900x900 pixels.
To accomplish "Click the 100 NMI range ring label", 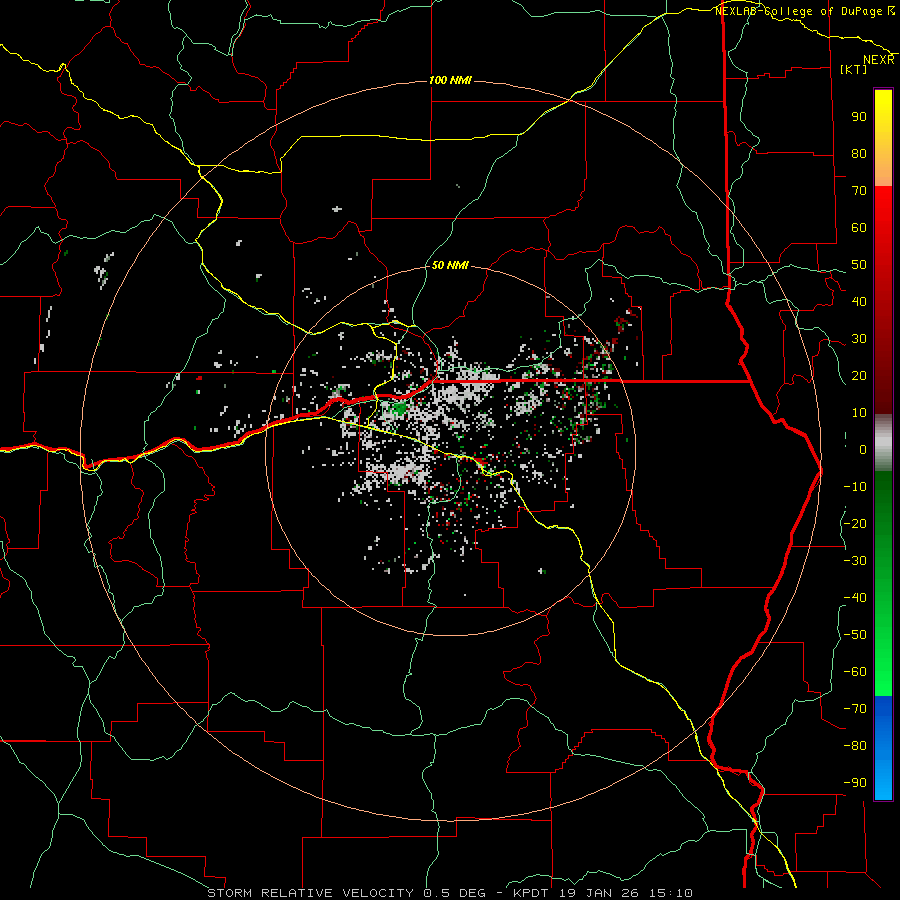I will click(x=451, y=80).
